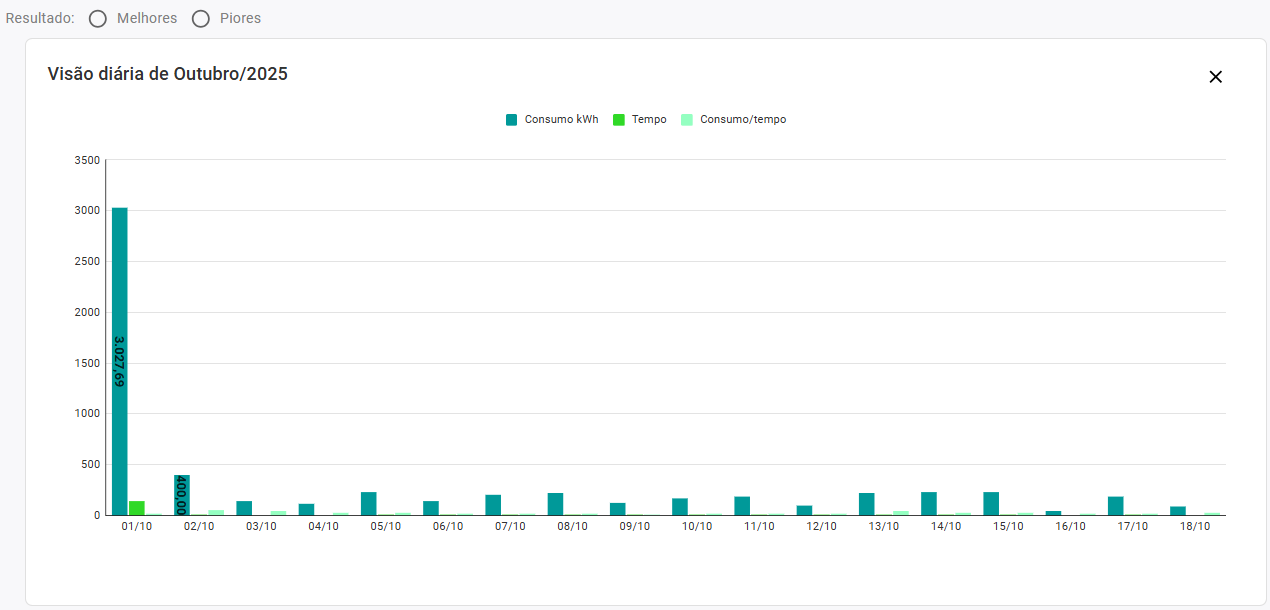Click the 18/10 x-axis date label
The width and height of the screenshot is (1270, 610).
click(x=1195, y=527)
